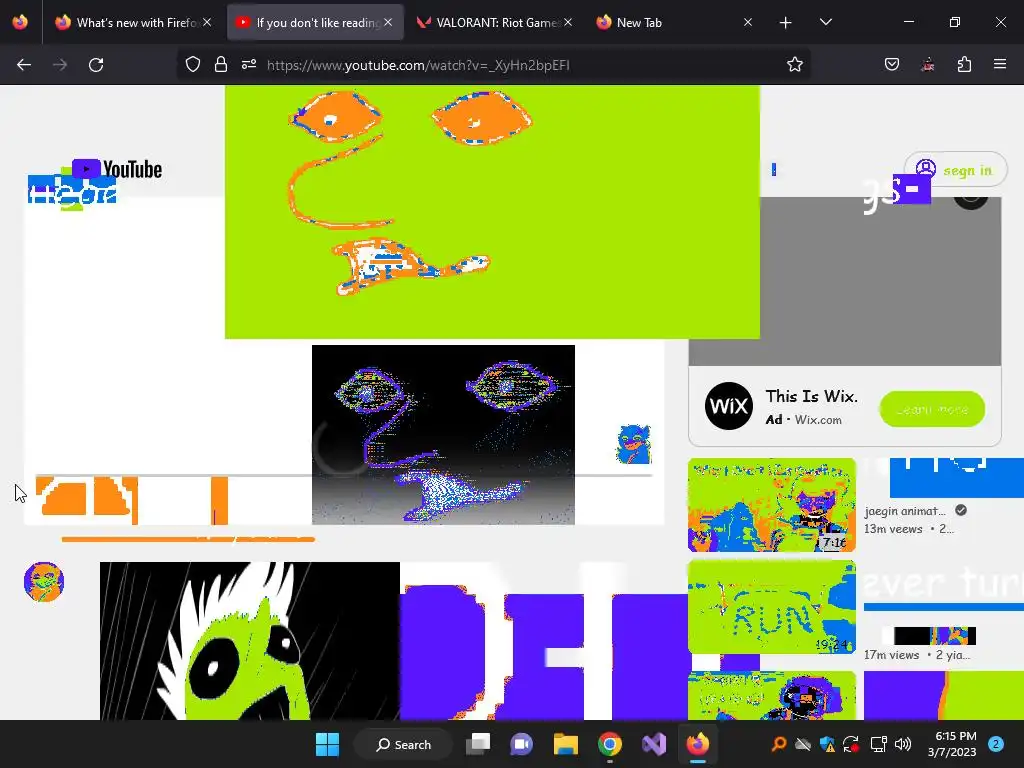Open the Windows Start menu
1024x768 pixels.
pos(327,744)
